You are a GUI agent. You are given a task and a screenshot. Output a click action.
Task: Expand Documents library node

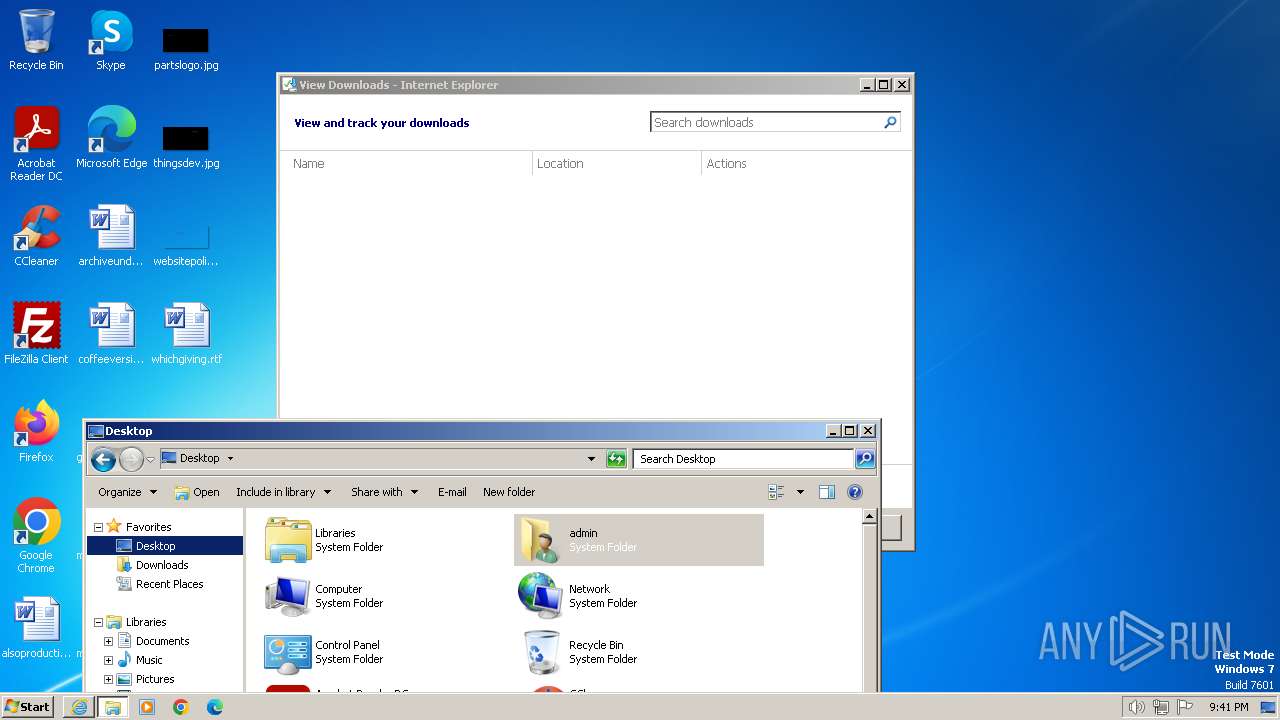point(109,641)
